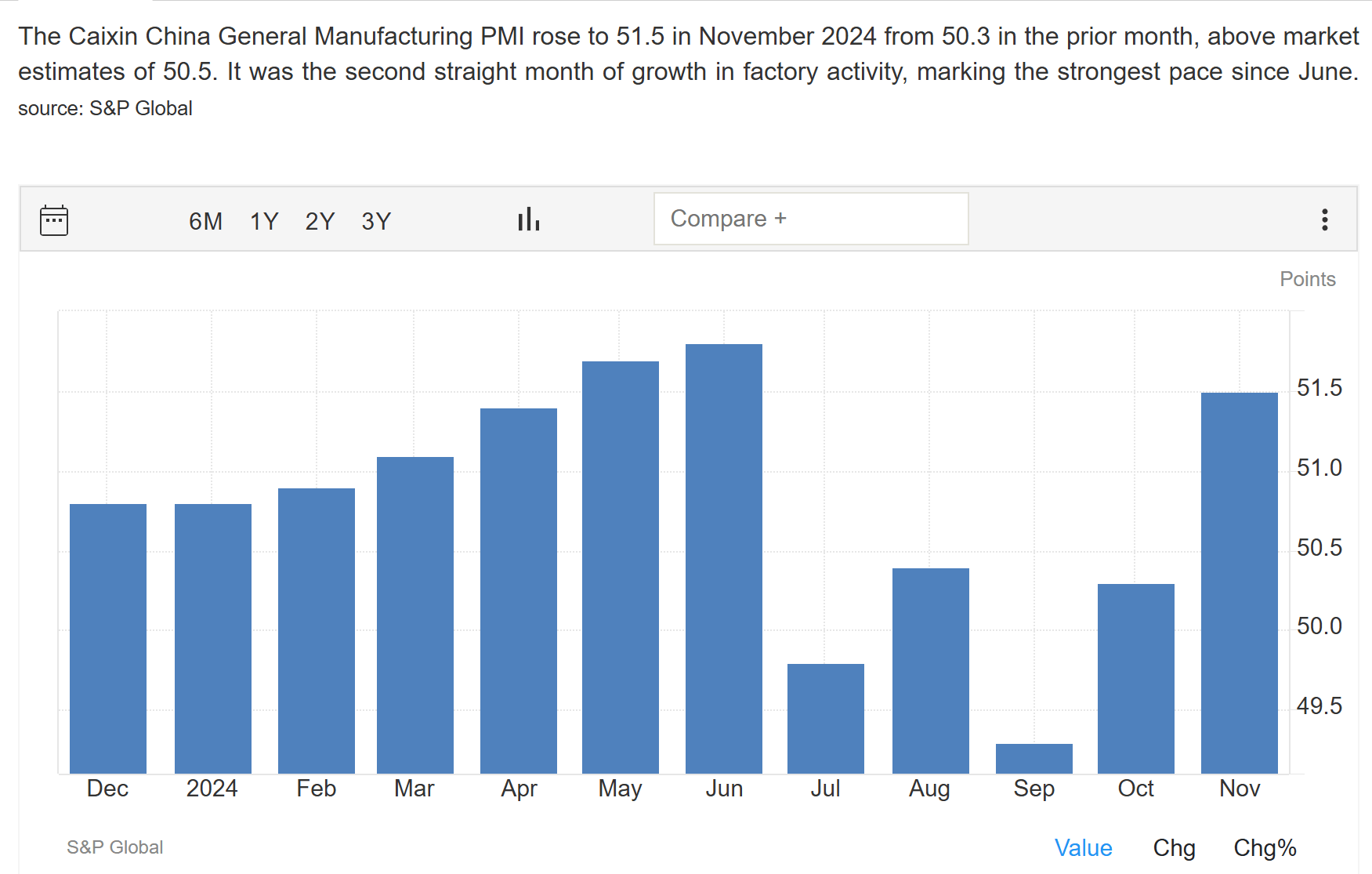The image size is (1372, 874).
Task: Switch to the Chg view
Action: [x=1174, y=847]
